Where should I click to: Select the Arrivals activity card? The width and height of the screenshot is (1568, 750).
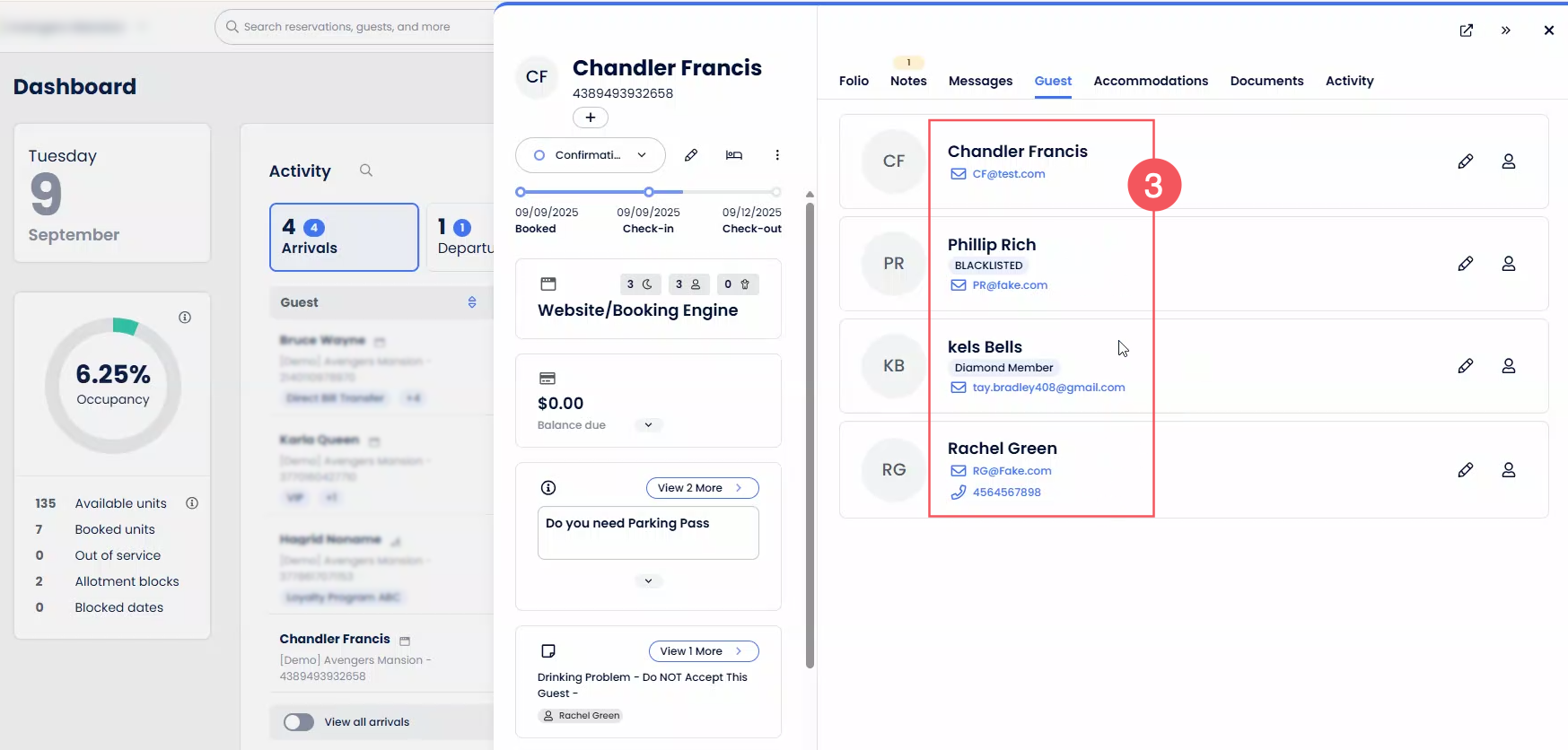click(345, 237)
